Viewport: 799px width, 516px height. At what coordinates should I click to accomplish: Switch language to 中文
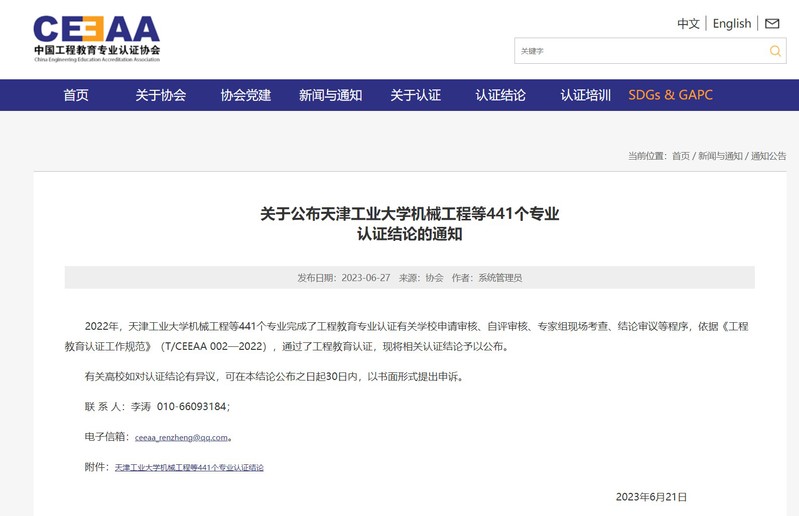688,23
